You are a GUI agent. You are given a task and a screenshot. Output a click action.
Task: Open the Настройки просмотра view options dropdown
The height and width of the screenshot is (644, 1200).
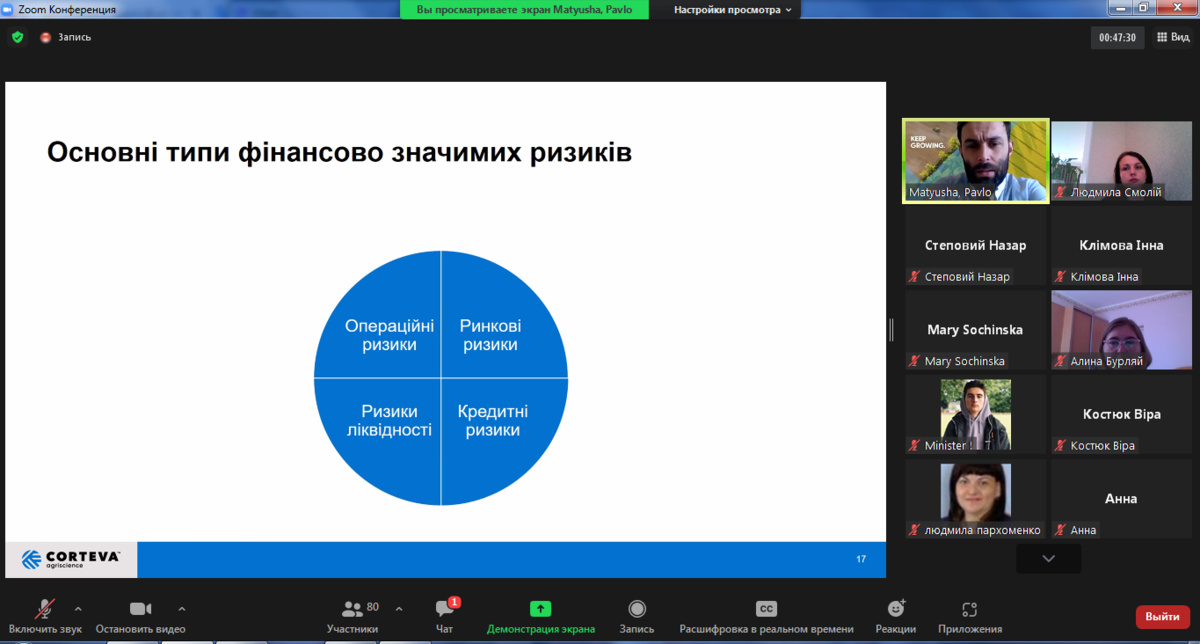pyautogui.click(x=732, y=9)
